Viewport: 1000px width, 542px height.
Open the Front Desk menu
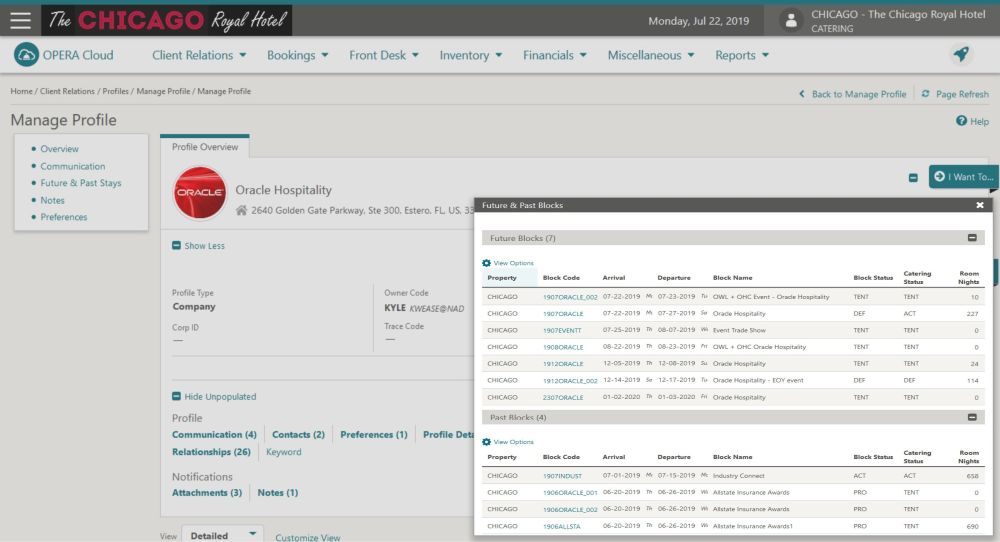[x=384, y=55]
